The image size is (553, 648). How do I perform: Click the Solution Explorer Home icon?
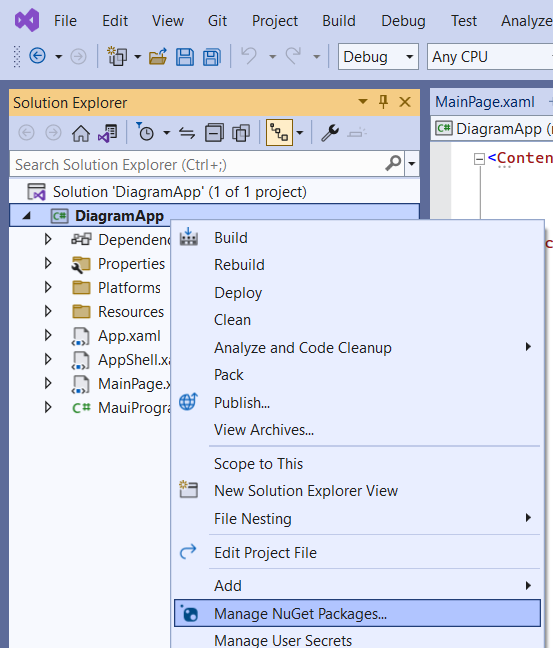(x=81, y=133)
